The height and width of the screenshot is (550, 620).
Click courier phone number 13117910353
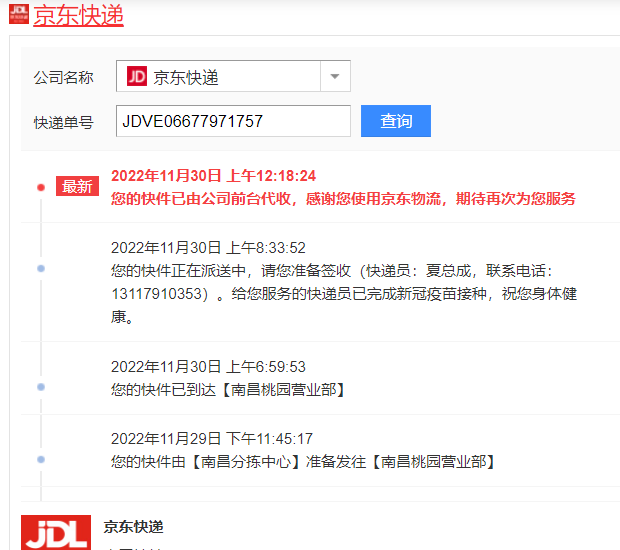[x=157, y=294]
